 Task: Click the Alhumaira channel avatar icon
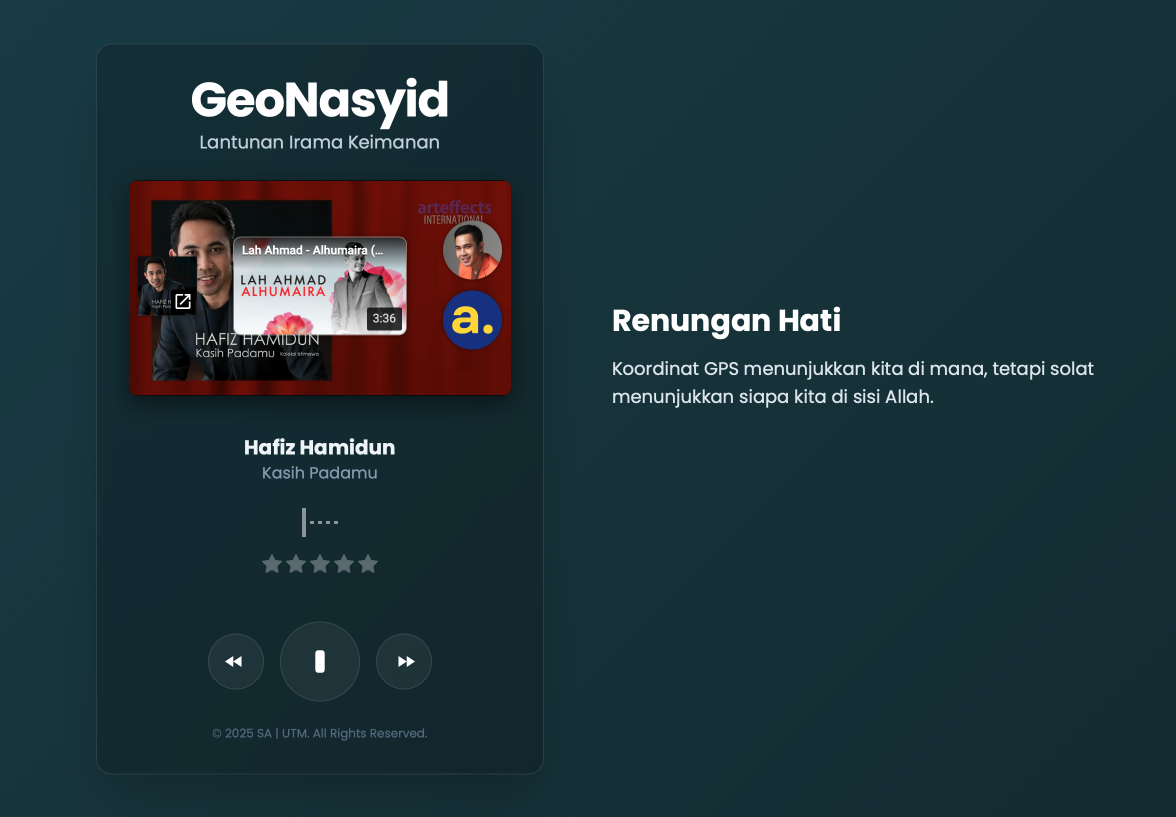pos(472,249)
